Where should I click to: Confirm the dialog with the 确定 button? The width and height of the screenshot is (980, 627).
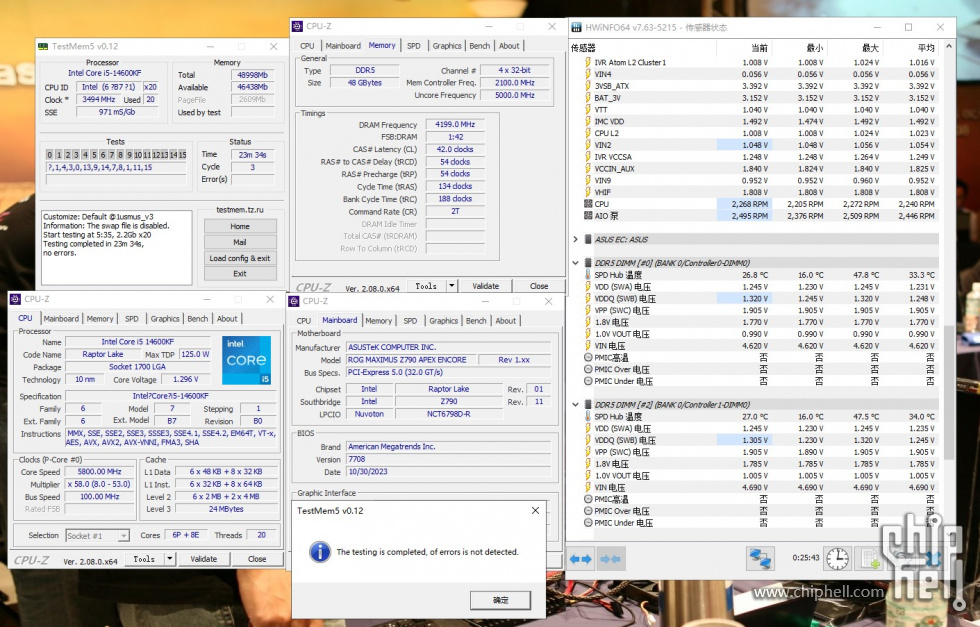click(x=500, y=600)
